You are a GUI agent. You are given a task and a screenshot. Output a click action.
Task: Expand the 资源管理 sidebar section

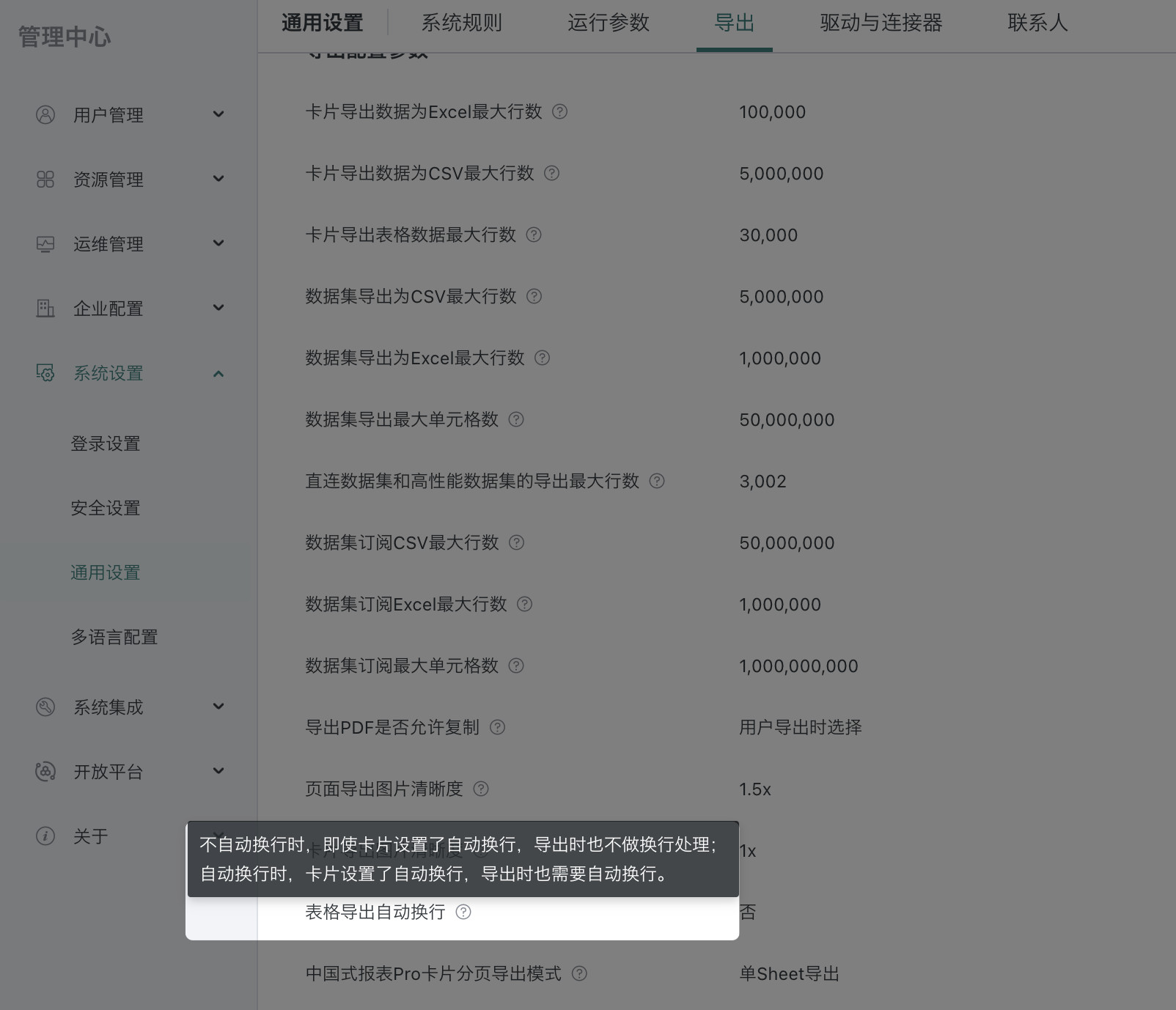[x=218, y=179]
